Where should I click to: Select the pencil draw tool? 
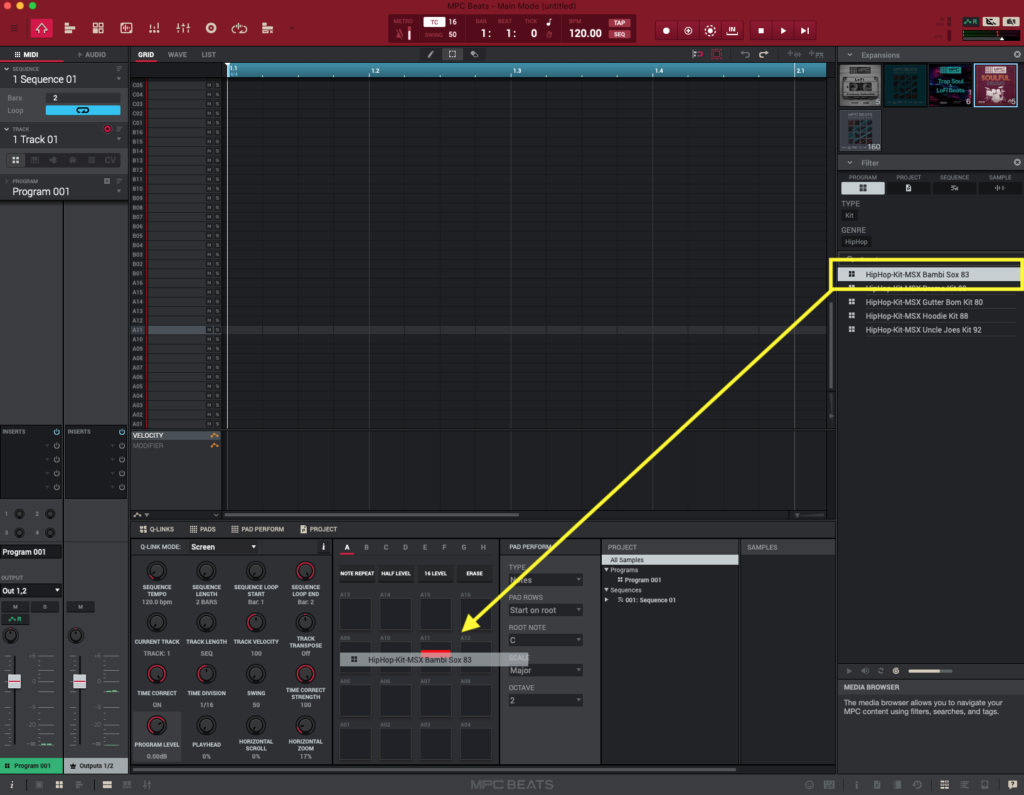tap(430, 54)
